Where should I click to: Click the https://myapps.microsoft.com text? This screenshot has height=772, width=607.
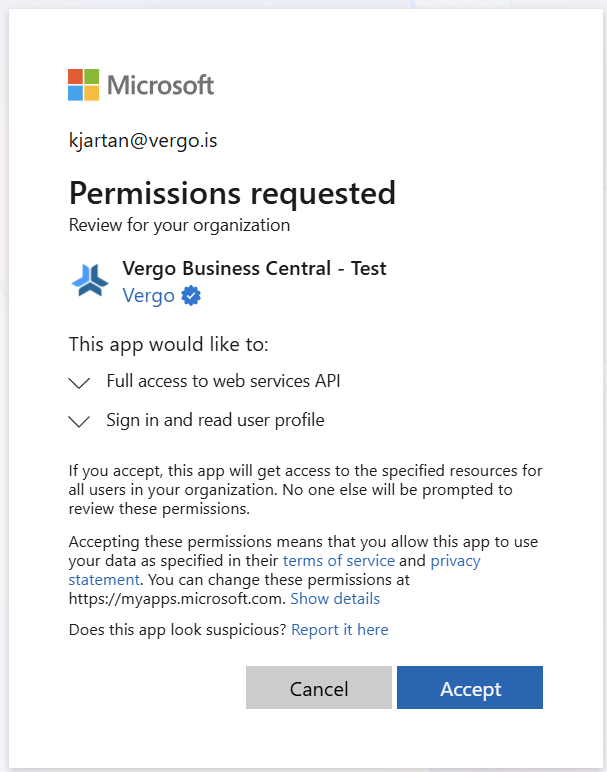pos(176,599)
